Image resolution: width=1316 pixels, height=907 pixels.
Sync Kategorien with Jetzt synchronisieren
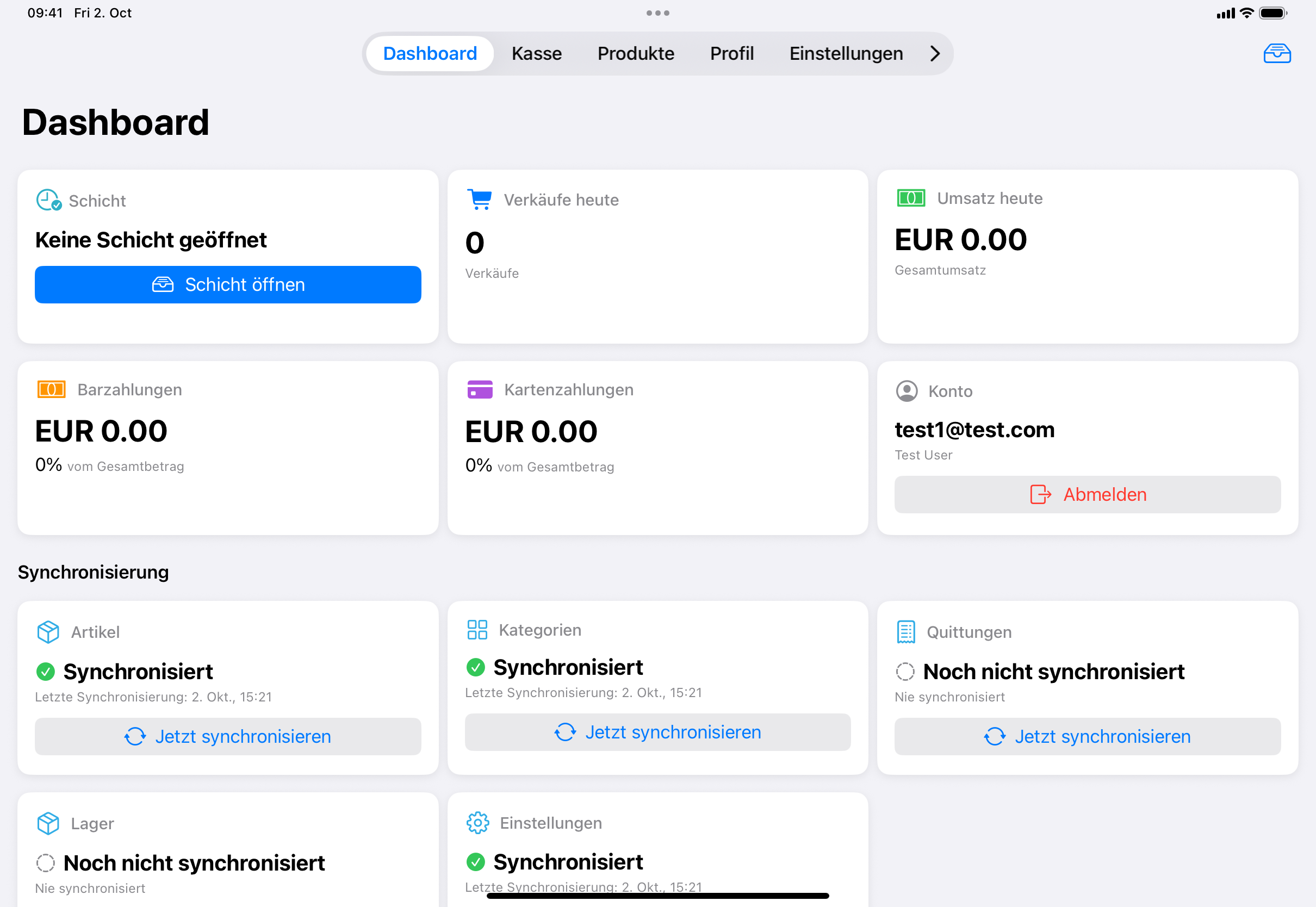[x=658, y=732]
